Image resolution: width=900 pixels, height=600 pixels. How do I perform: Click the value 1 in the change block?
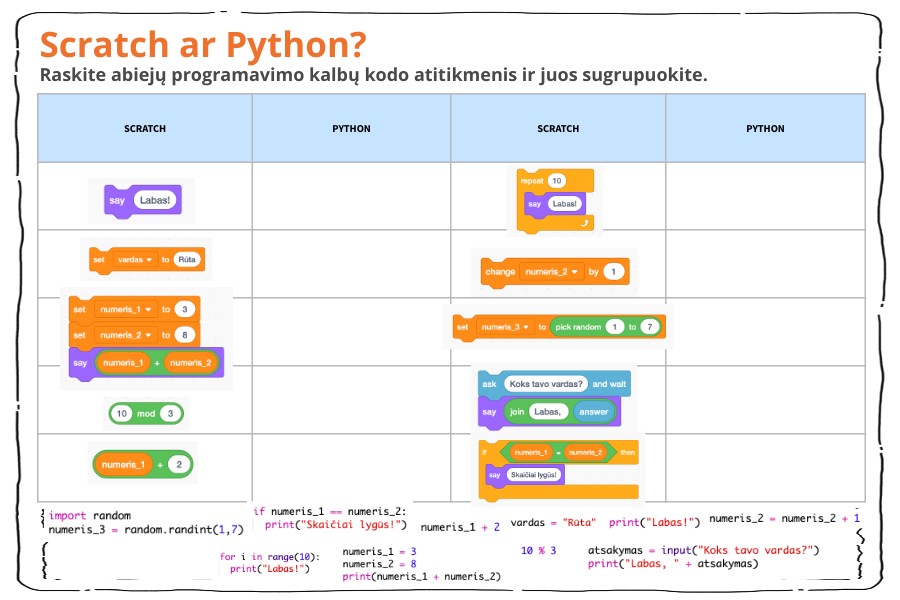tap(614, 272)
